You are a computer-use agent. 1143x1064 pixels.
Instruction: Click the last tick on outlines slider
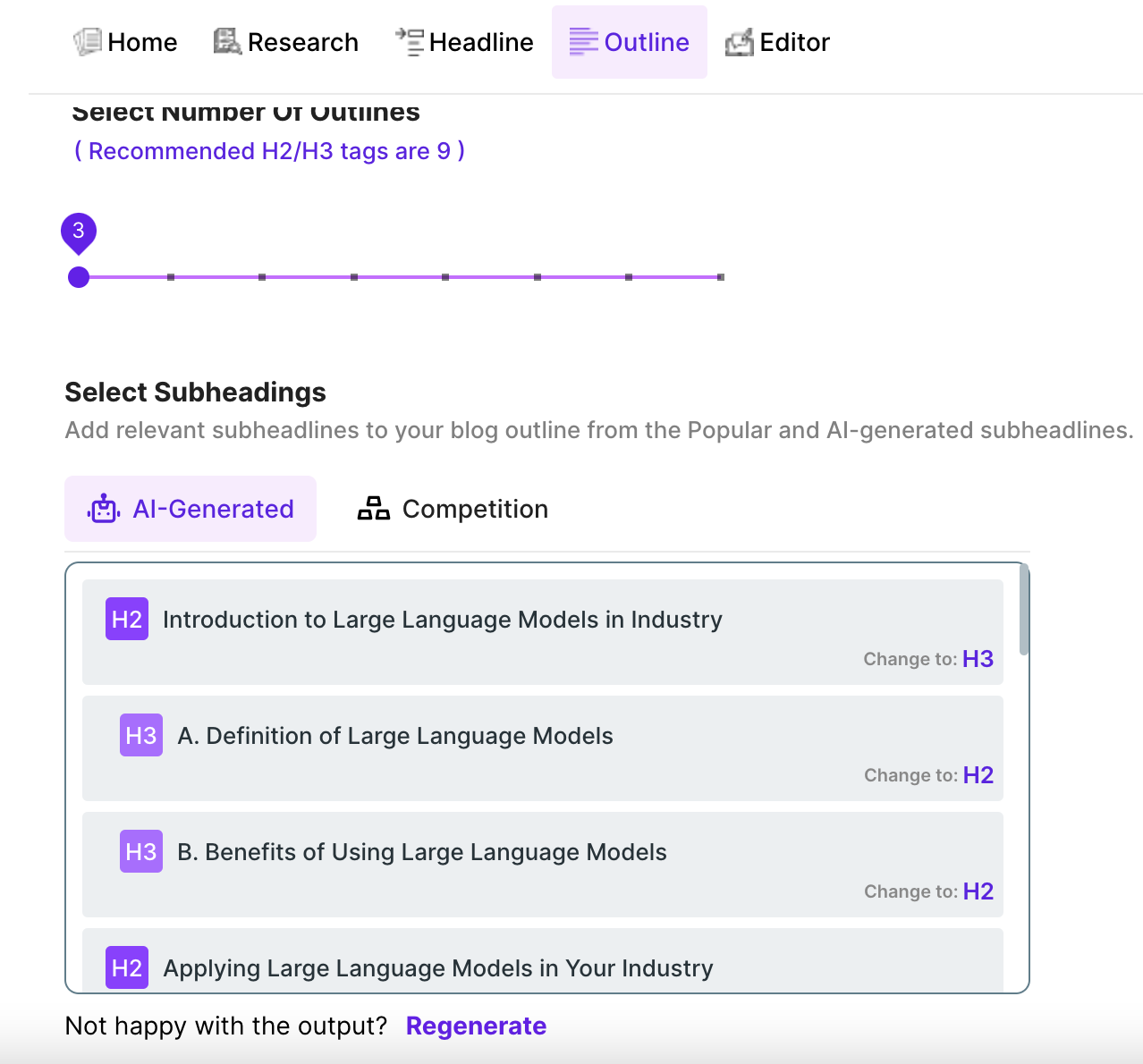point(721,277)
